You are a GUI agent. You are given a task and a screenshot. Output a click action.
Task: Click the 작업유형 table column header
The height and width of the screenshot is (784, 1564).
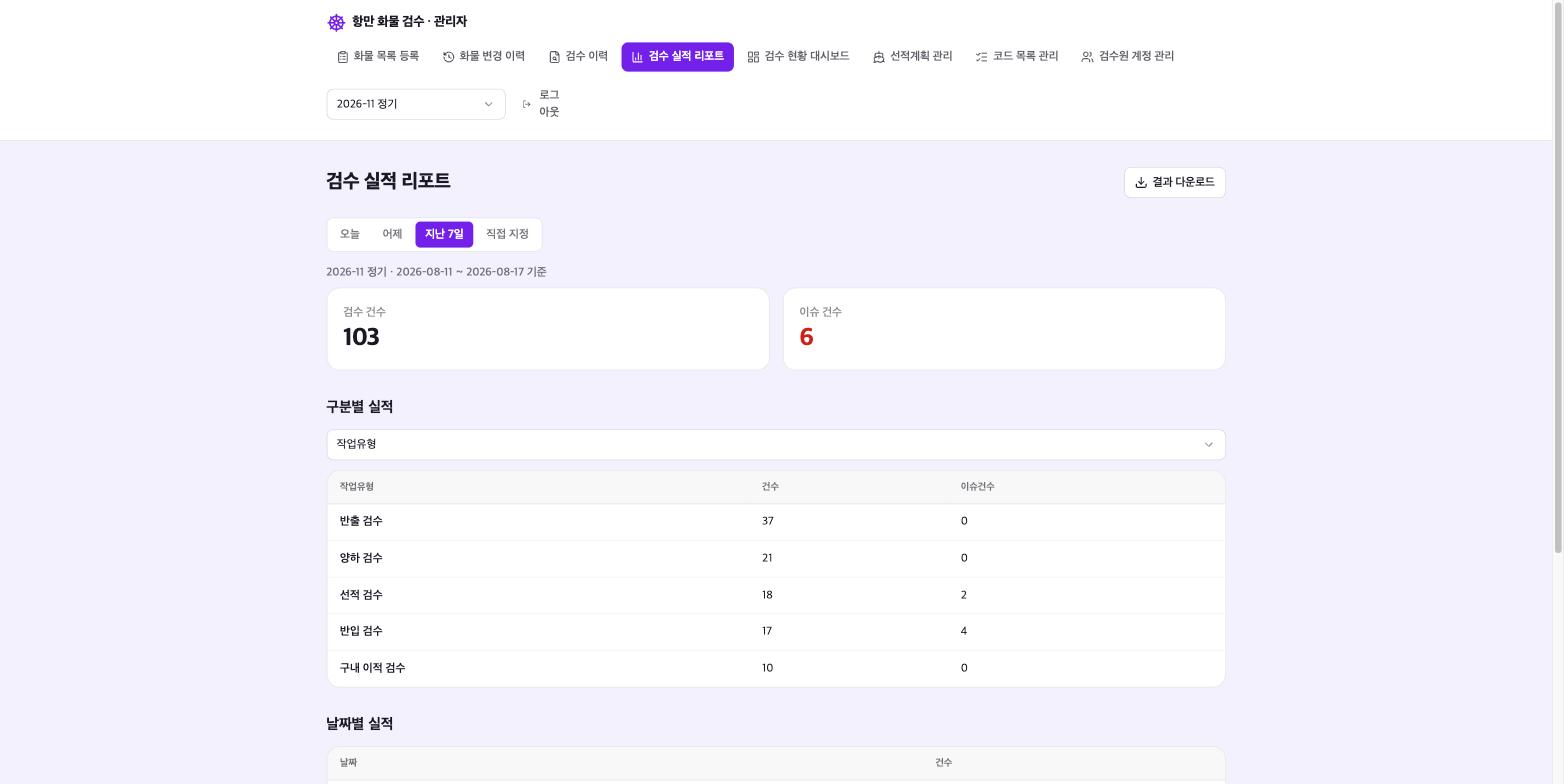(357, 487)
